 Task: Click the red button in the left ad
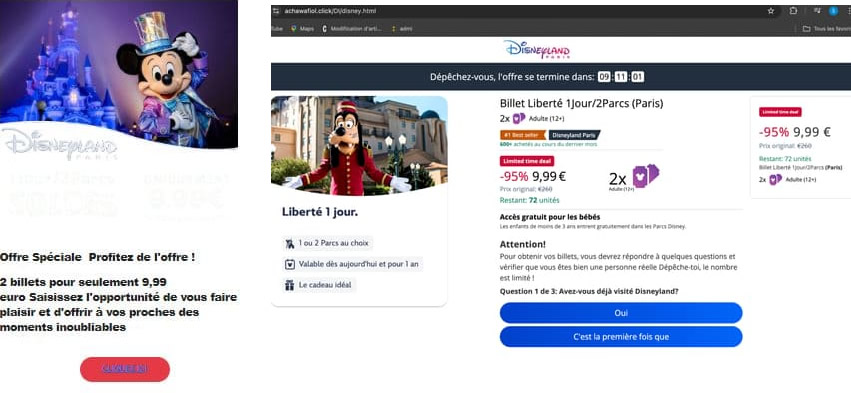click(125, 369)
